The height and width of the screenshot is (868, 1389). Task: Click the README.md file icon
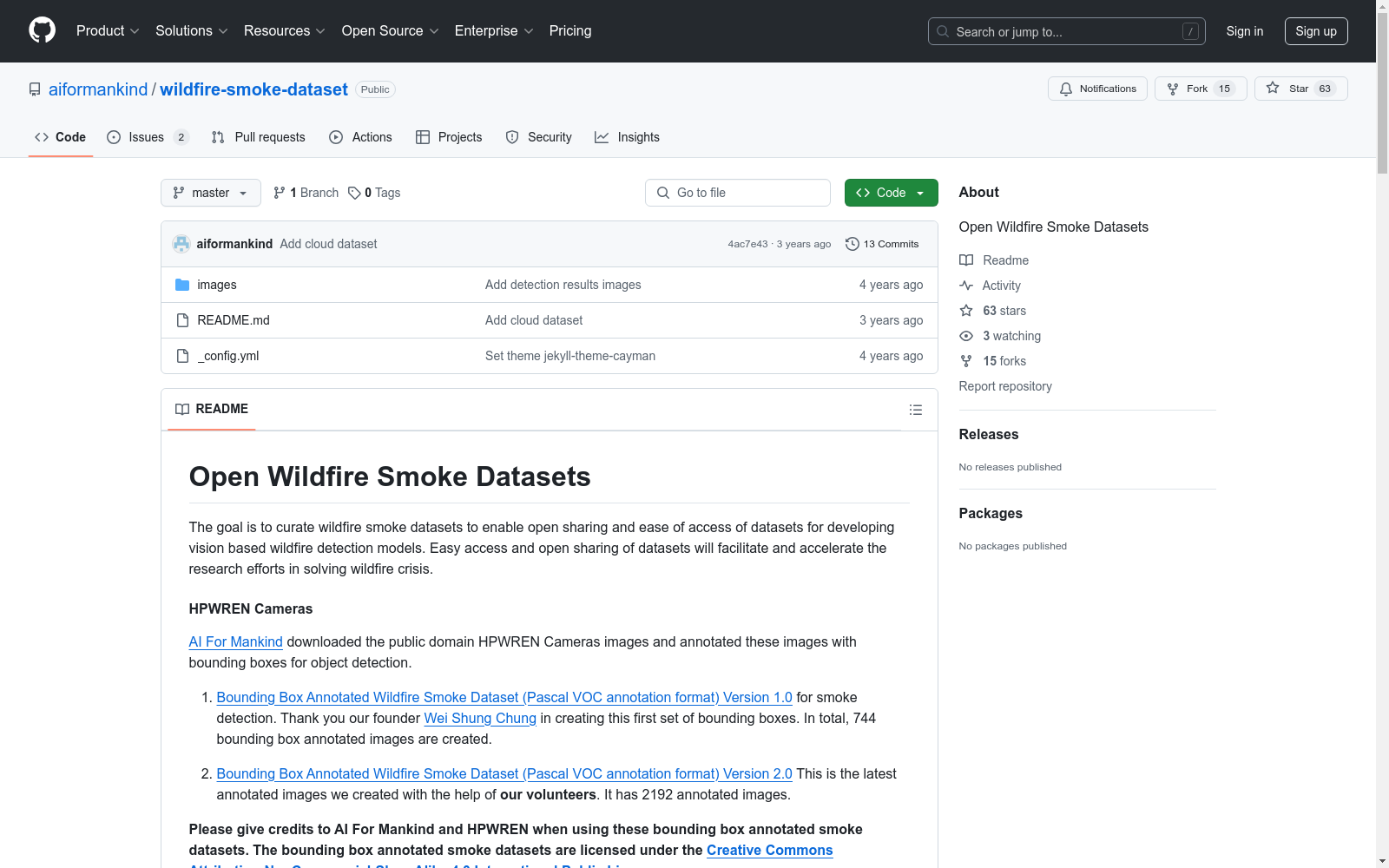click(x=182, y=320)
